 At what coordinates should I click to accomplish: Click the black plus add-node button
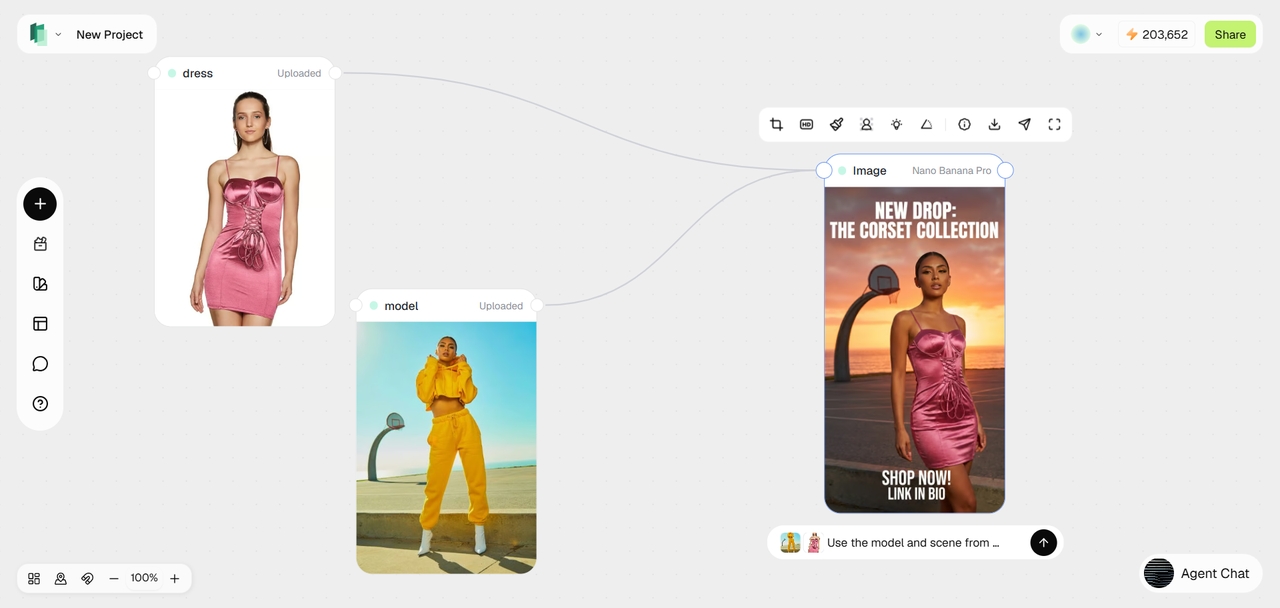point(40,204)
